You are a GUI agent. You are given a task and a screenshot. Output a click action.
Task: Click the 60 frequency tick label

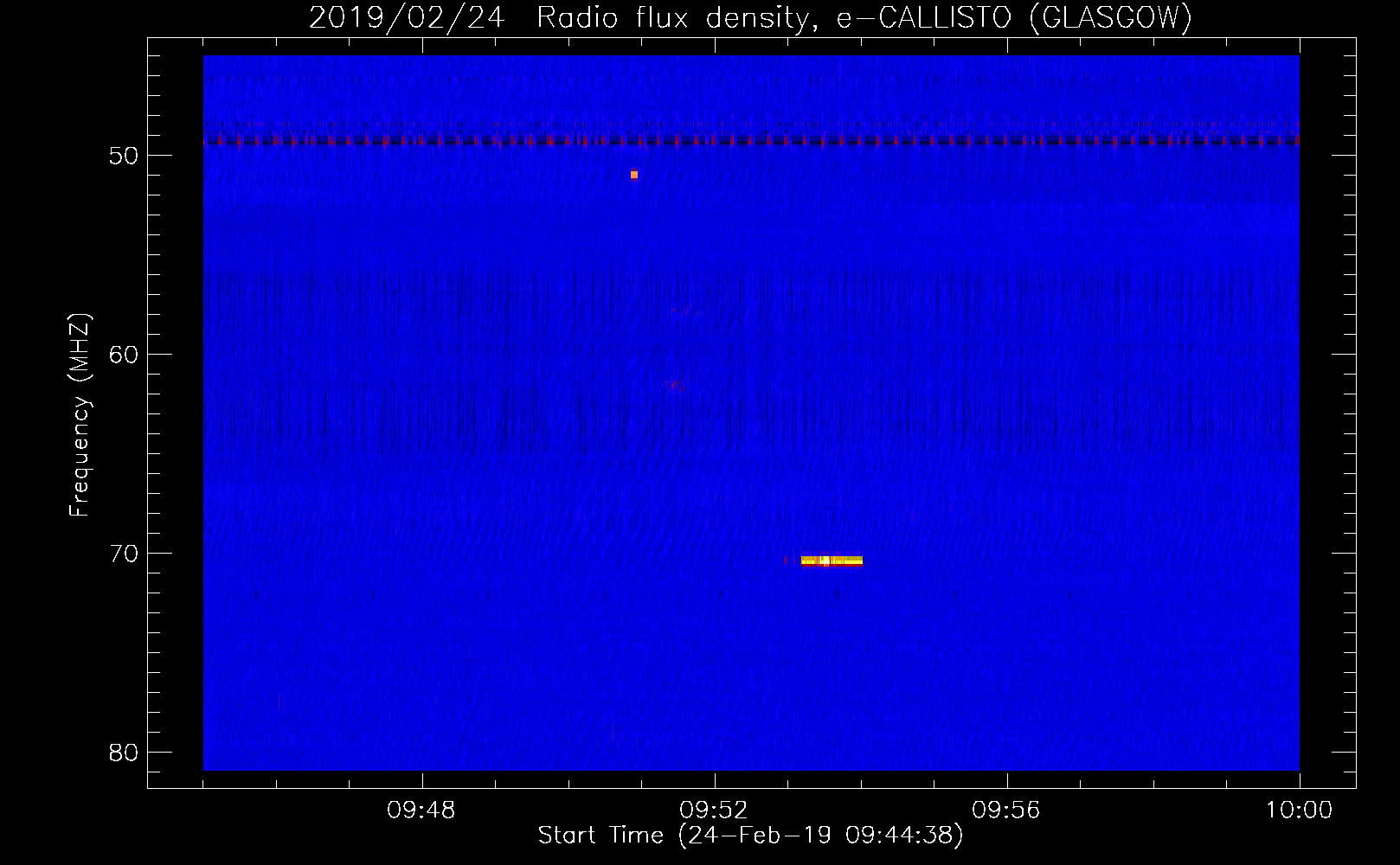tap(124, 355)
